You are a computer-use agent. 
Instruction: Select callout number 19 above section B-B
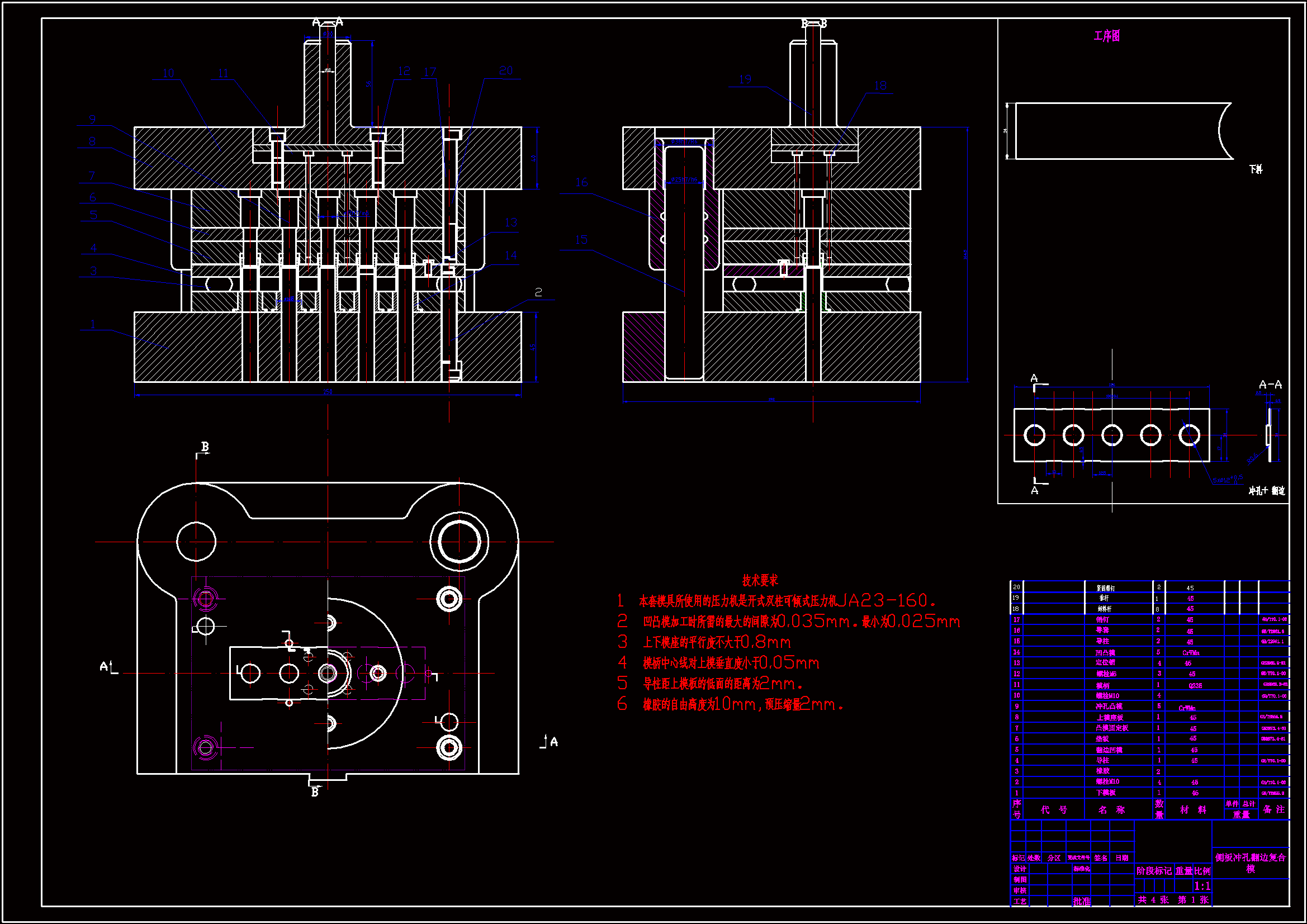pos(745,80)
